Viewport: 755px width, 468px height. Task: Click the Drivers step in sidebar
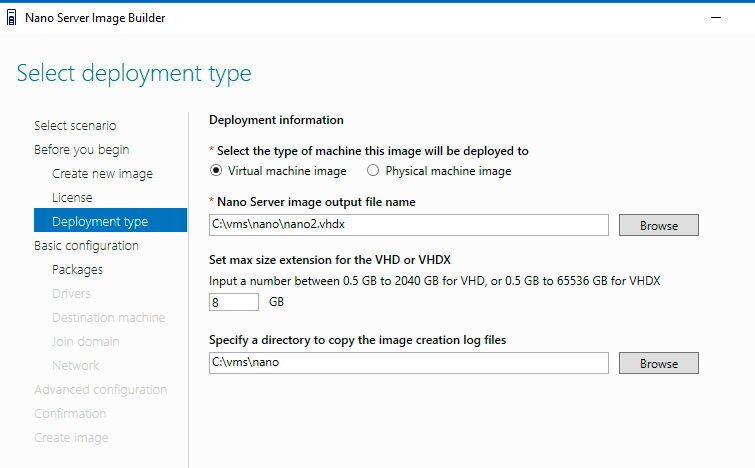pos(71,293)
